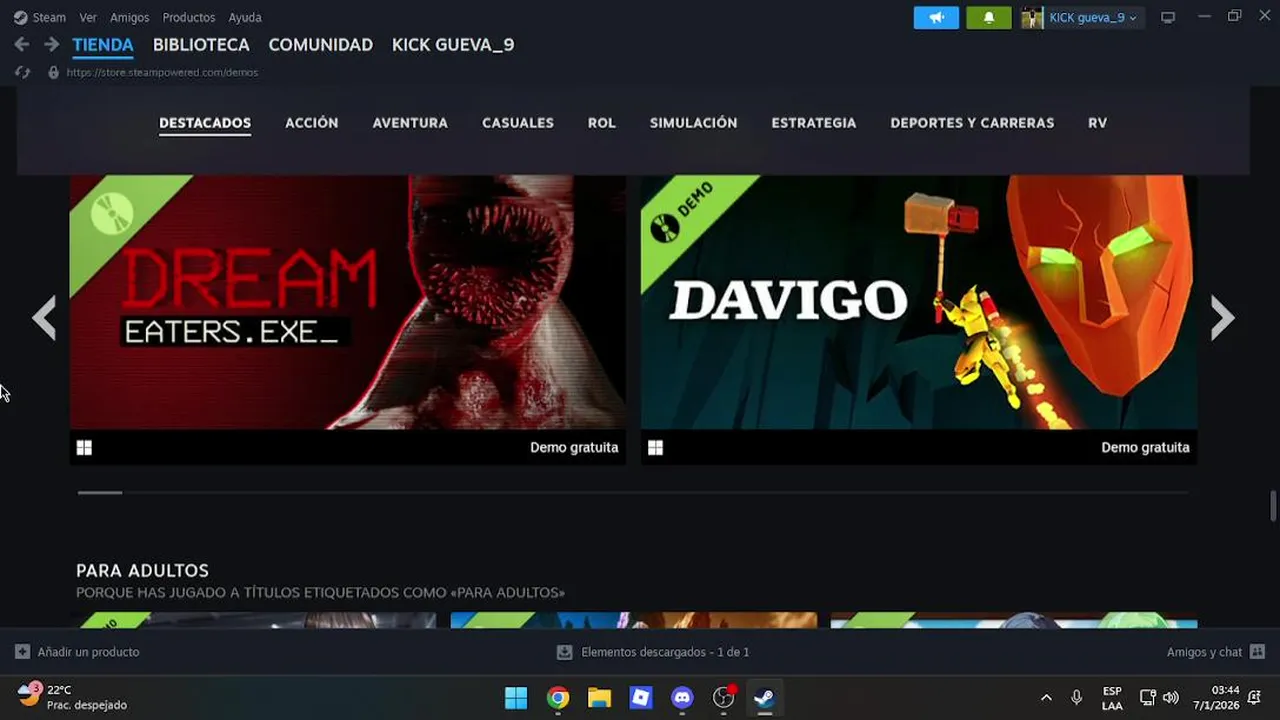
Task: Click the carousel page indicator bar
Action: [x=100, y=492]
